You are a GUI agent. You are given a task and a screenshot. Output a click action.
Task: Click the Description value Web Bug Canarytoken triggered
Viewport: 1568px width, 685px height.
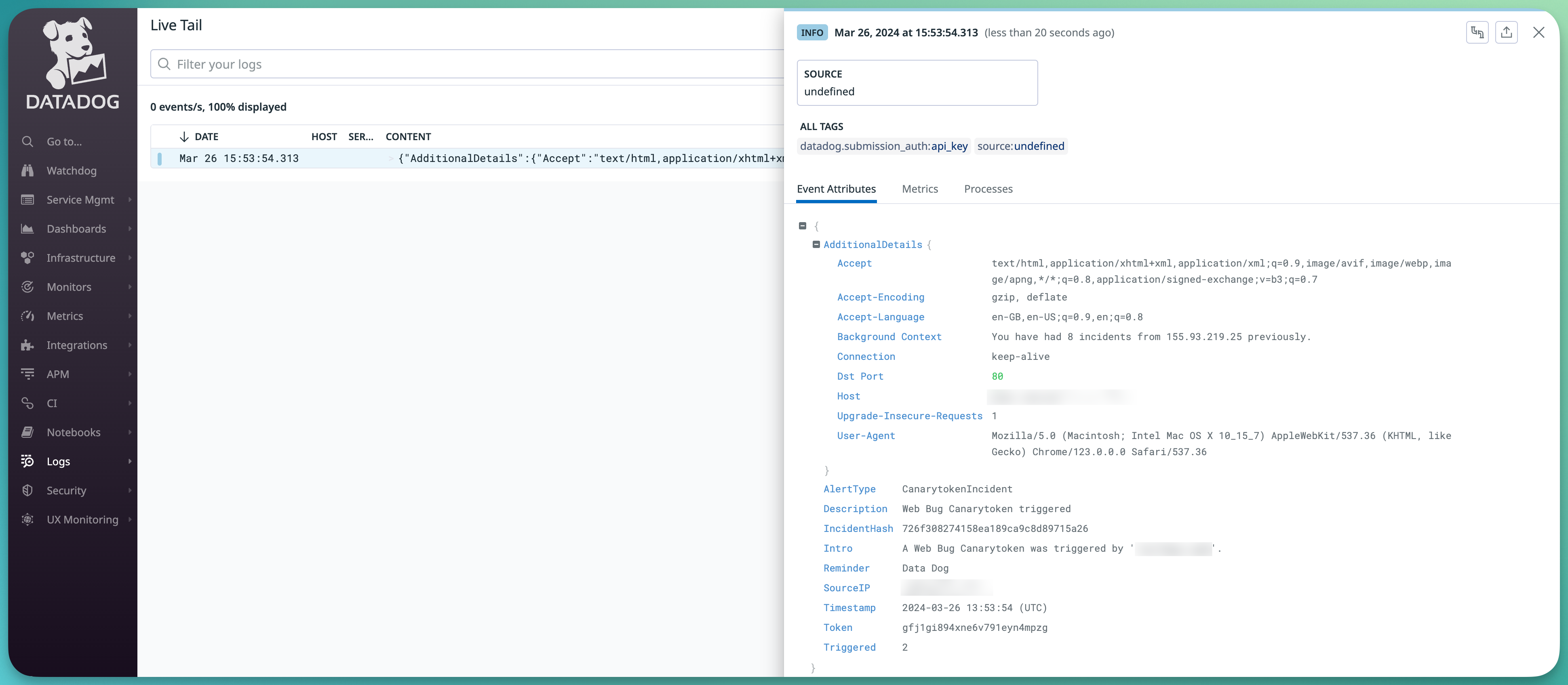click(x=986, y=509)
